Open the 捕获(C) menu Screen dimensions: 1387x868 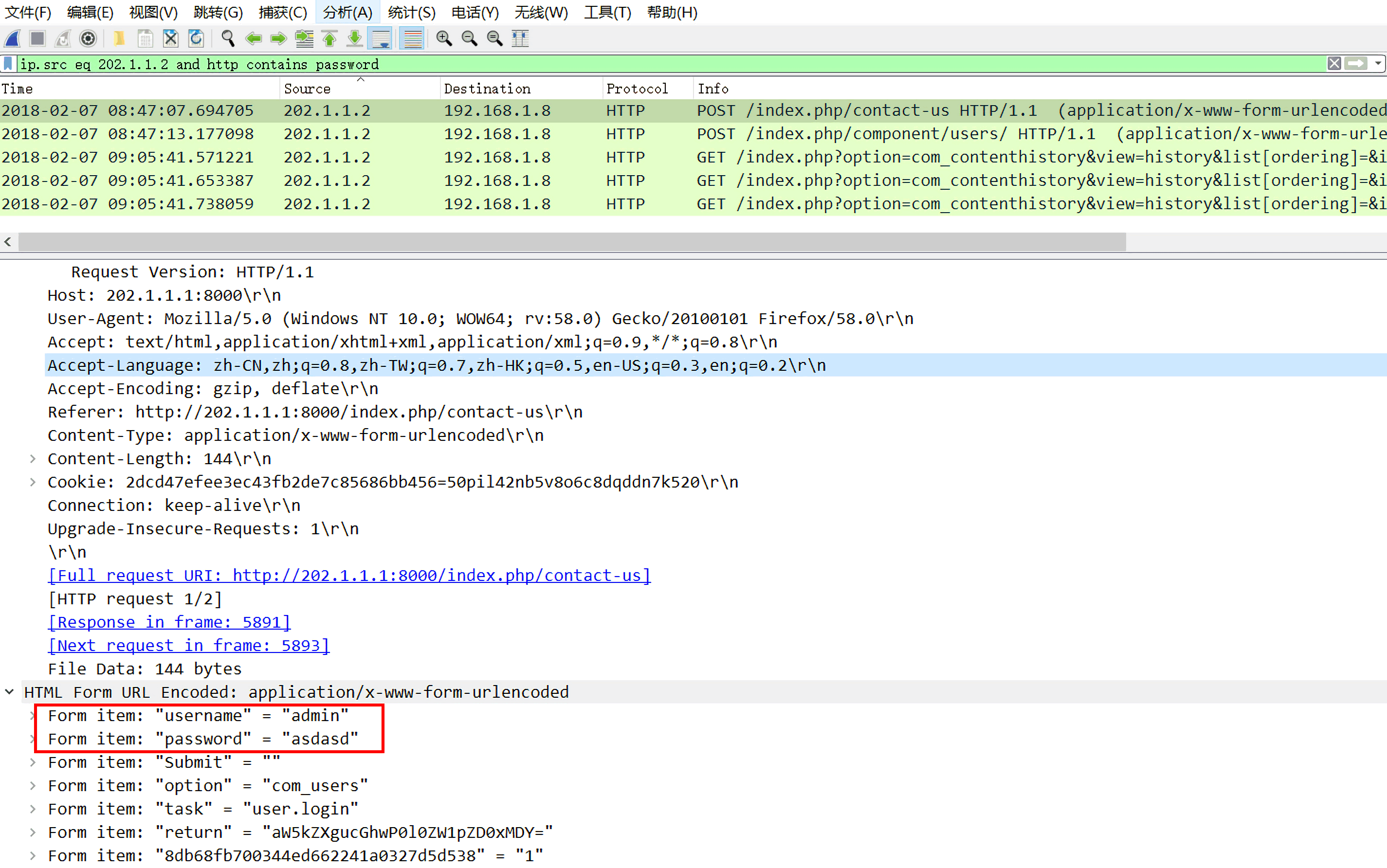pos(282,13)
